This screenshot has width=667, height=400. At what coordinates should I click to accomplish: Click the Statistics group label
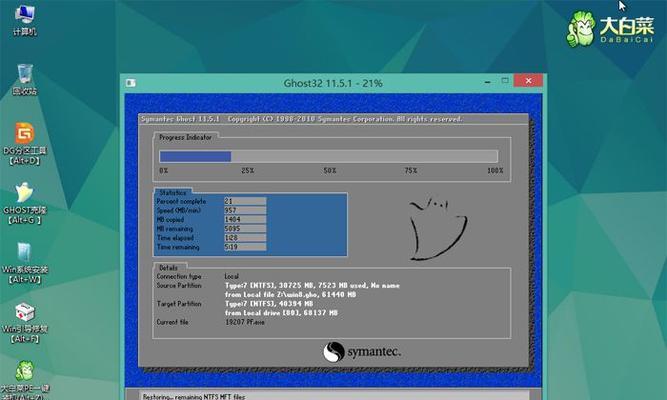tap(173, 193)
